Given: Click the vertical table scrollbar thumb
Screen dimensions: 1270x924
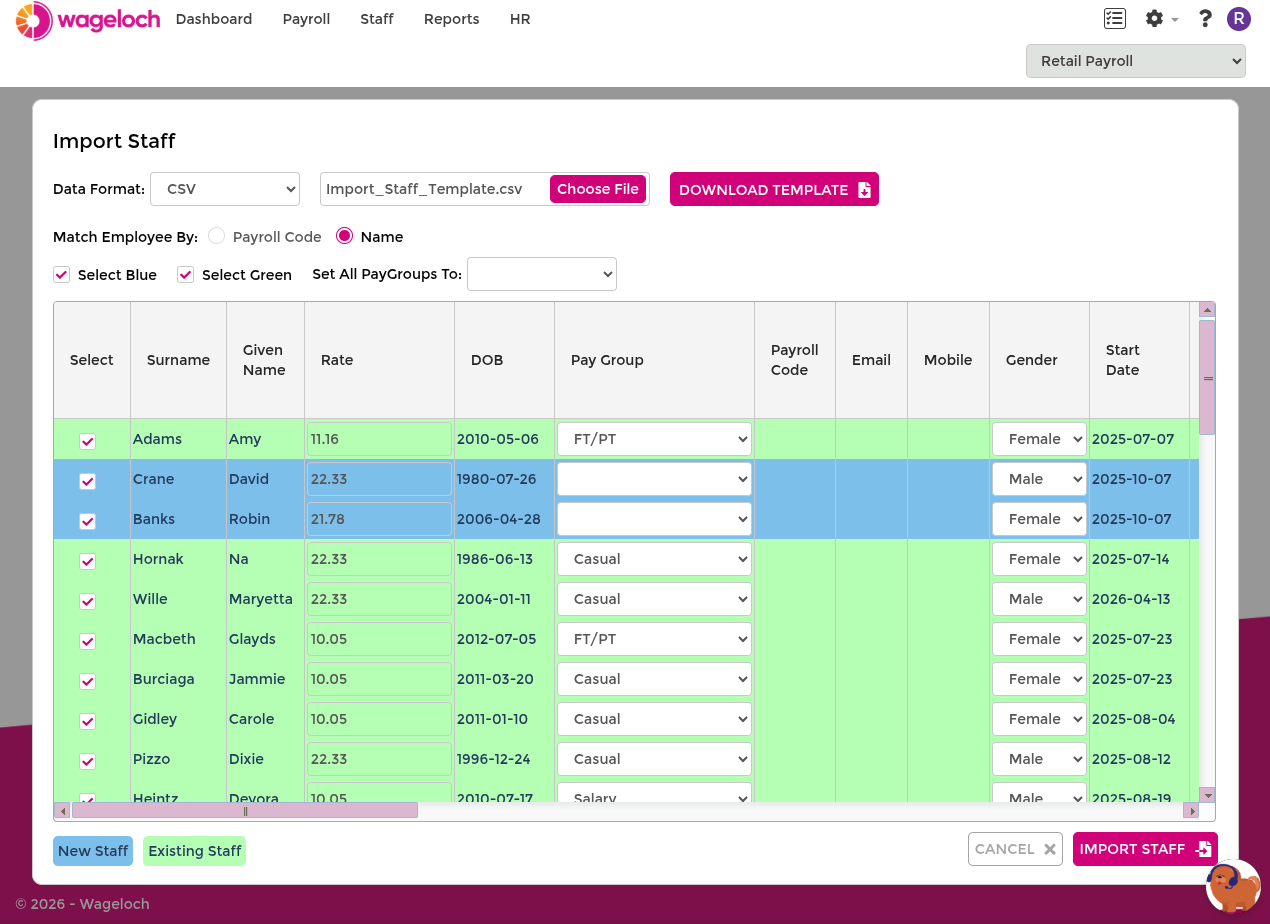Looking at the screenshot, I should 1207,377.
